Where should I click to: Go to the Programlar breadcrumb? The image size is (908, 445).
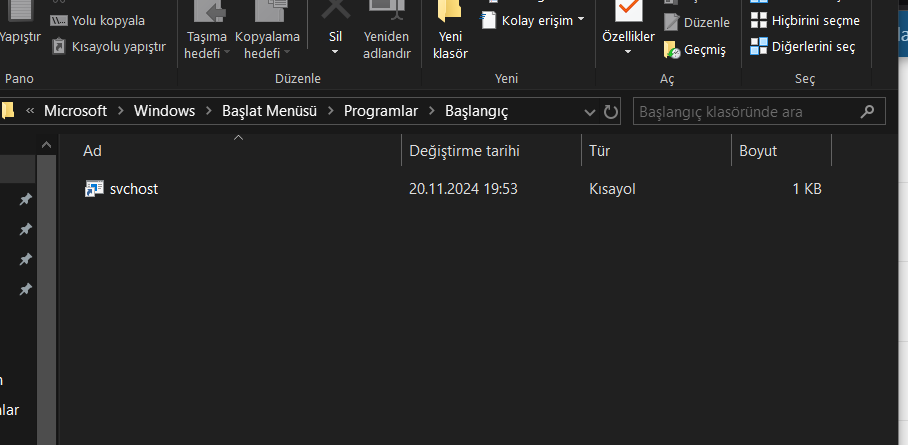click(380, 111)
